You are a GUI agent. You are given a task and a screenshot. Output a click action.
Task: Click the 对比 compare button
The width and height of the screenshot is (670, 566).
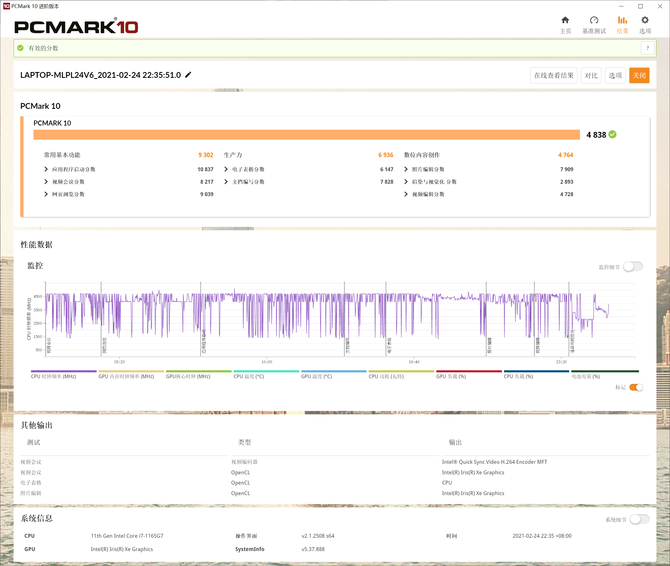pyautogui.click(x=591, y=75)
